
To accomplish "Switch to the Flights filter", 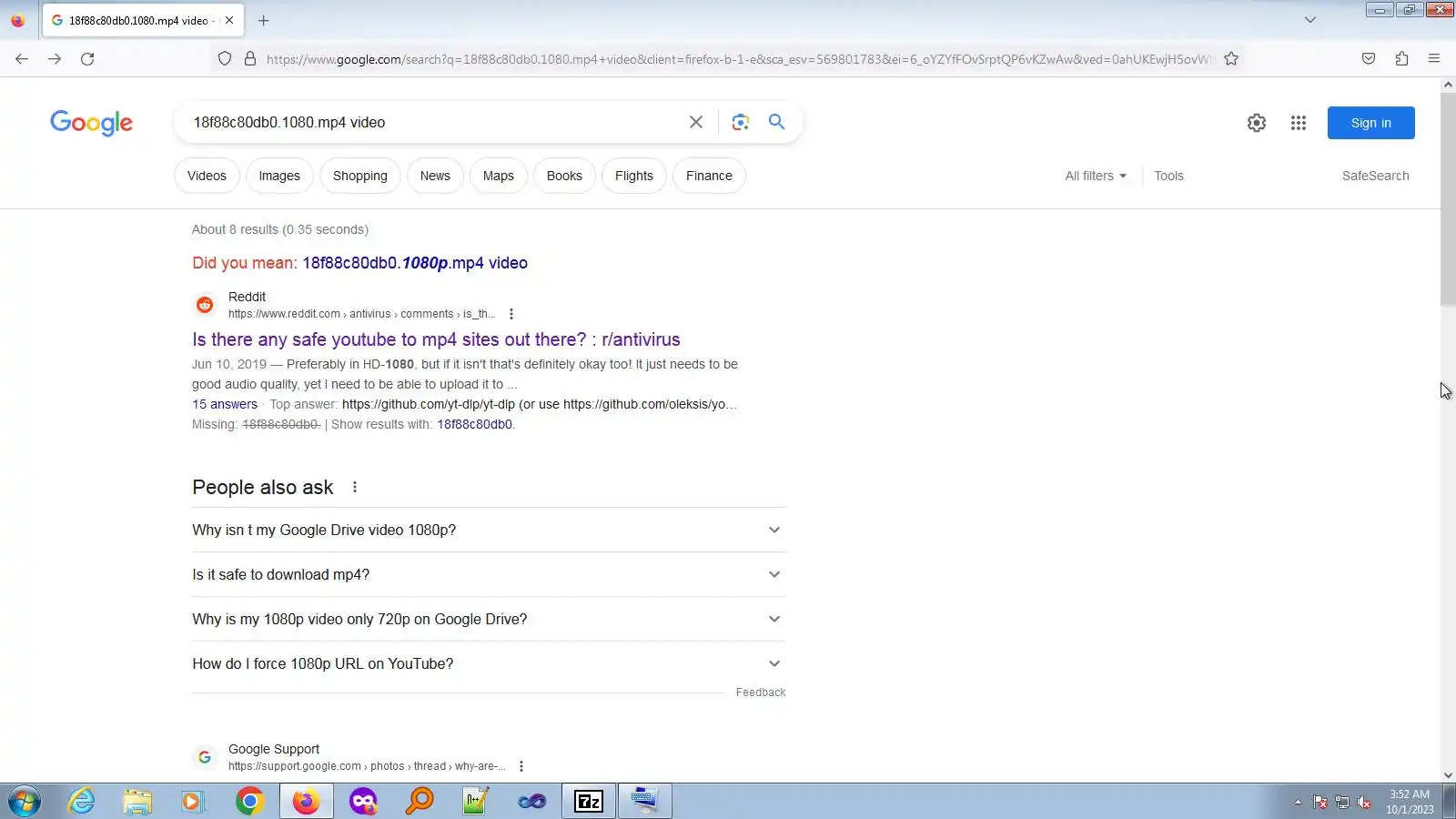I will pyautogui.click(x=634, y=176).
